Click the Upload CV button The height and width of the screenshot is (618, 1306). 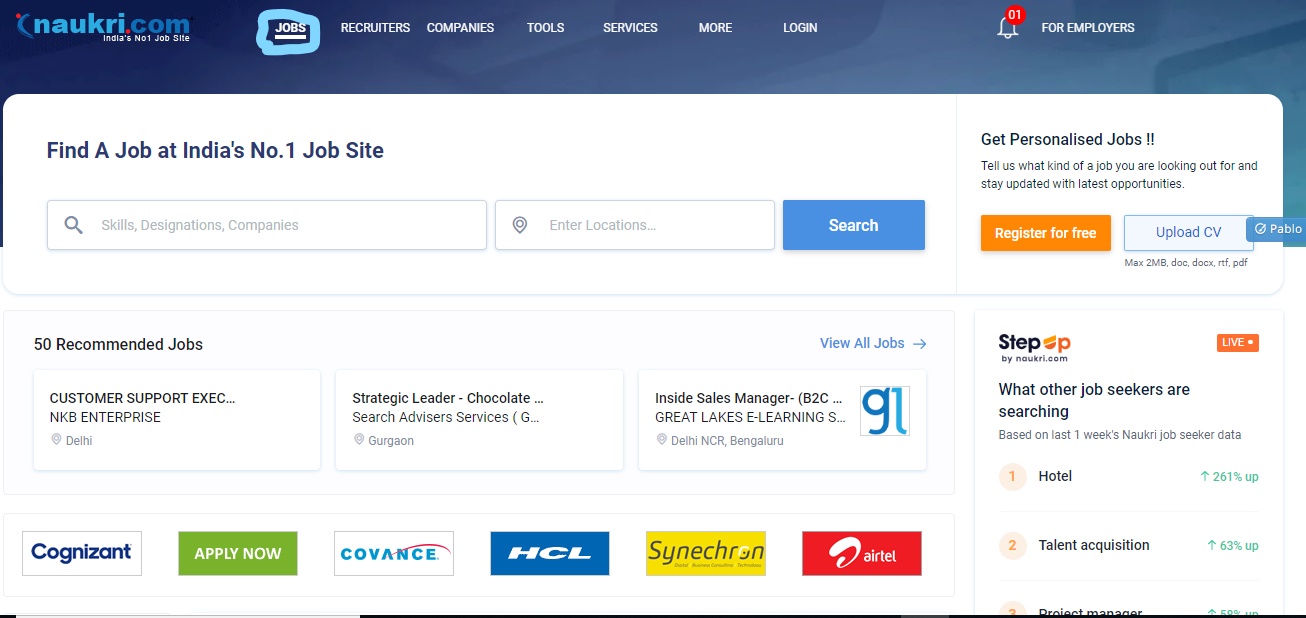(x=1189, y=232)
